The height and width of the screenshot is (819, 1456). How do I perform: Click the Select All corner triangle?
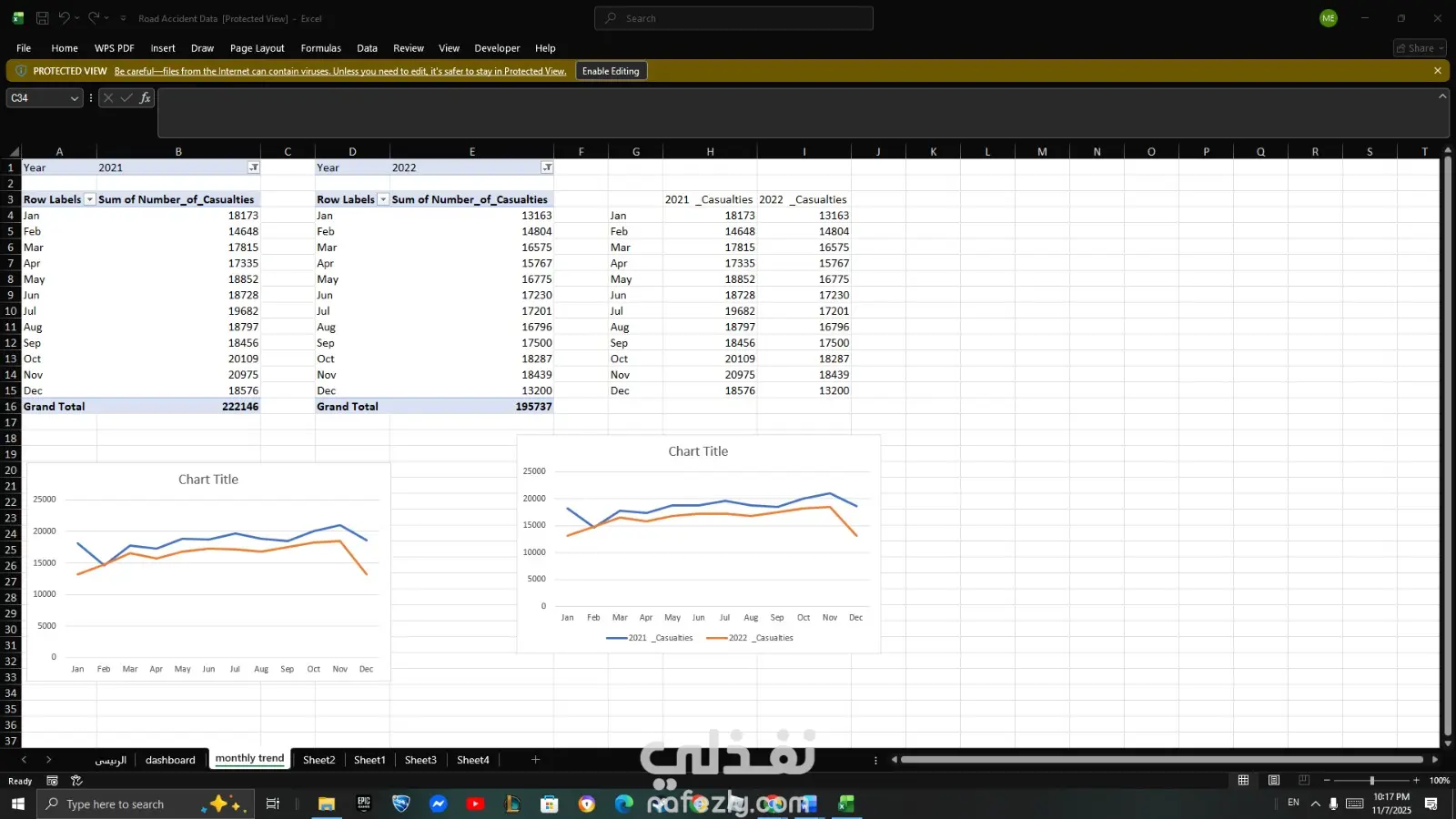14,152
